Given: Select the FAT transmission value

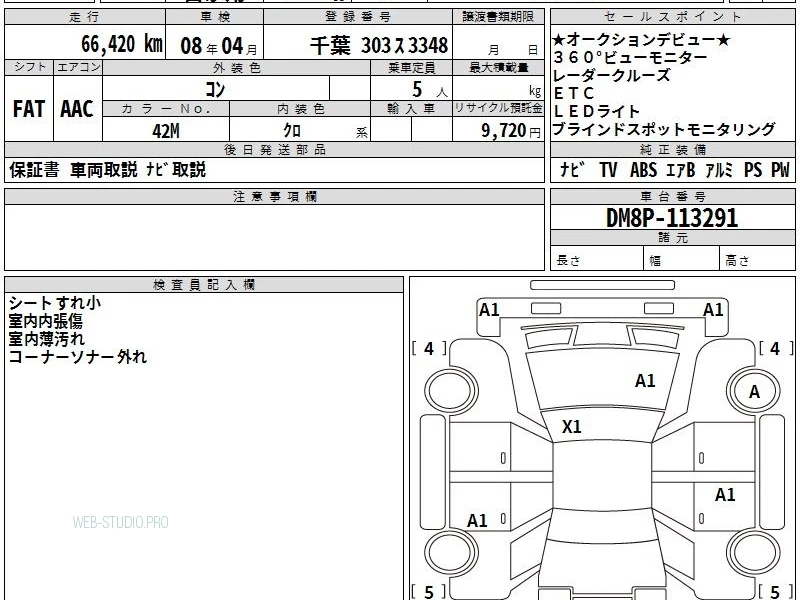Looking at the screenshot, I should 29,109.
